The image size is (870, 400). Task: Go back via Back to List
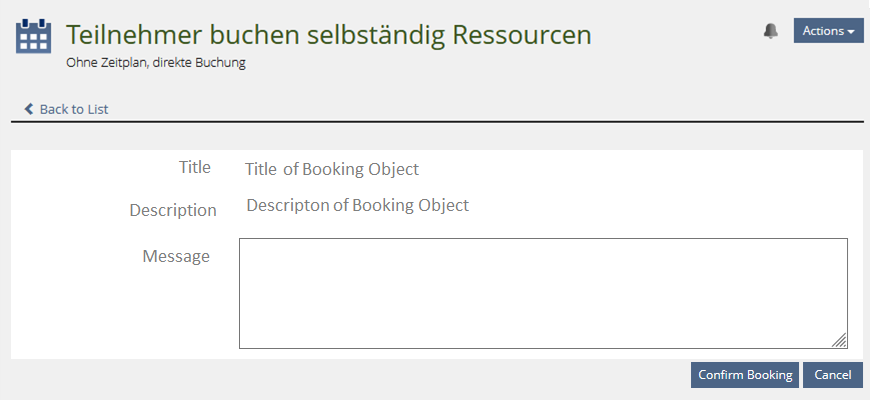coord(73,109)
